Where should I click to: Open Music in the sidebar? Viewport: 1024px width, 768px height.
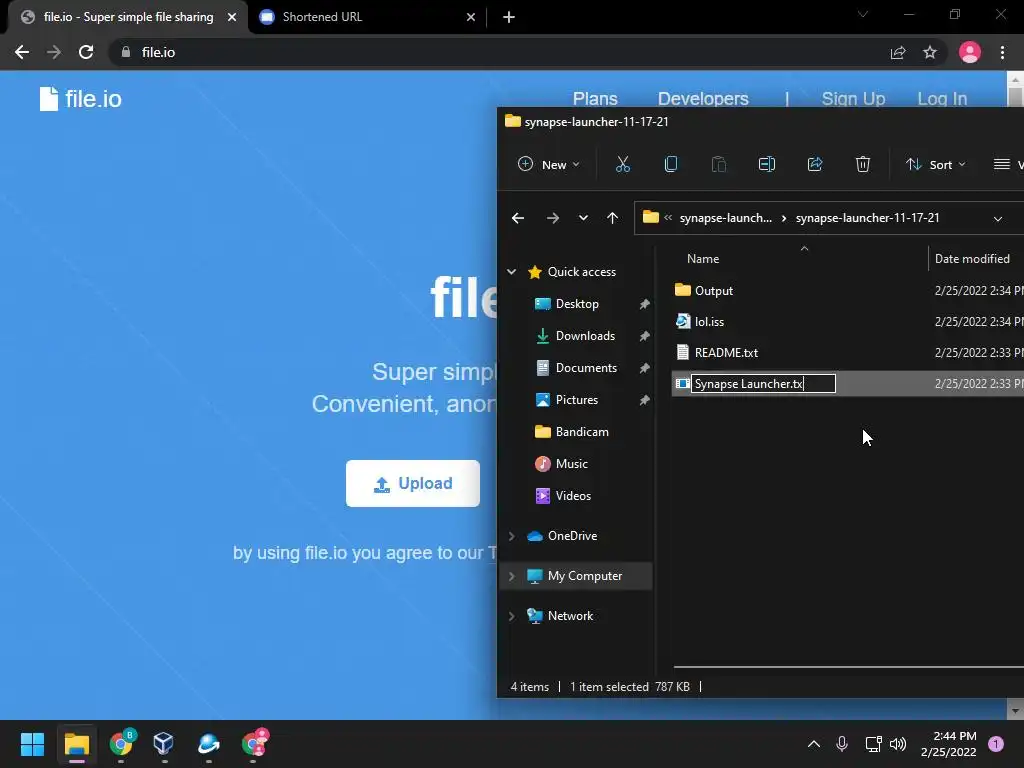571,464
